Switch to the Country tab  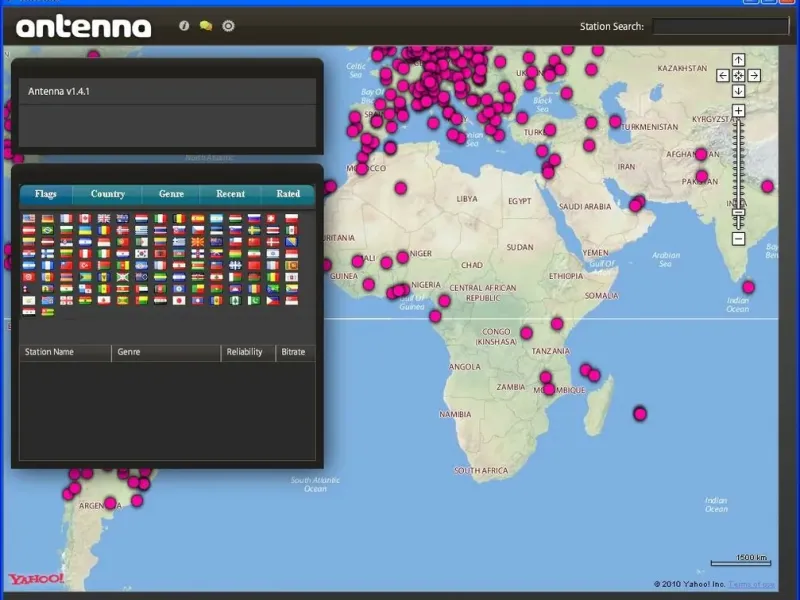[108, 194]
